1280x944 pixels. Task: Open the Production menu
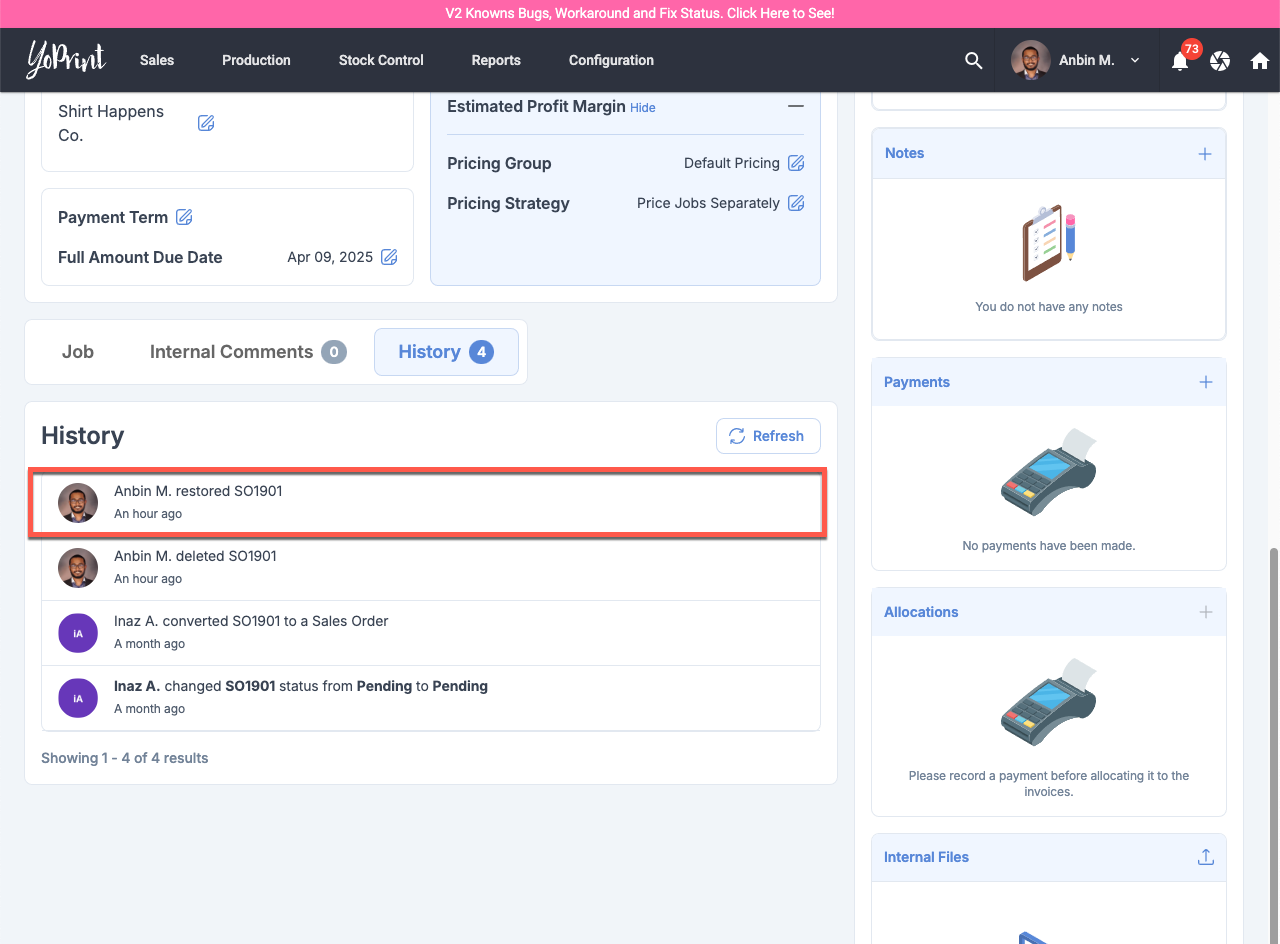click(256, 60)
